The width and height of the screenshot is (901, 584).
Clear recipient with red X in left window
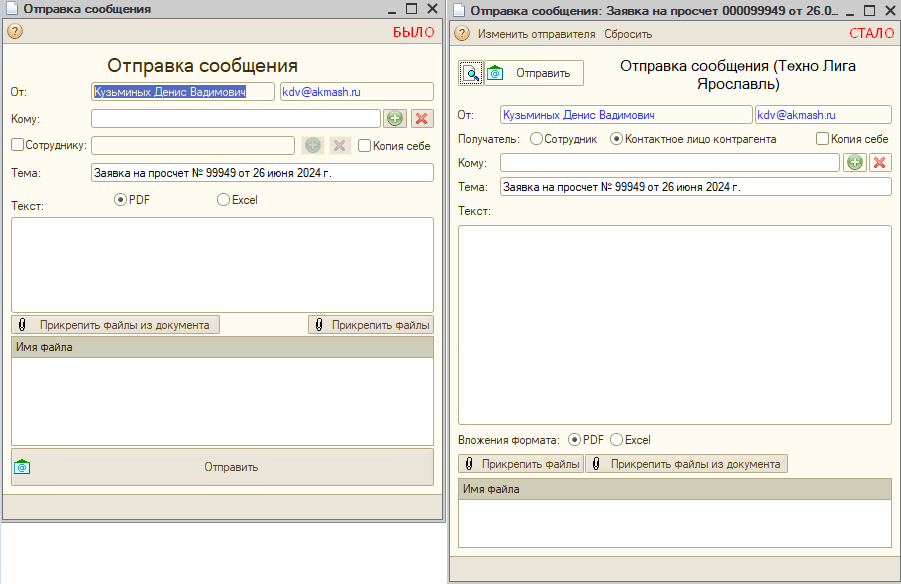click(422, 118)
